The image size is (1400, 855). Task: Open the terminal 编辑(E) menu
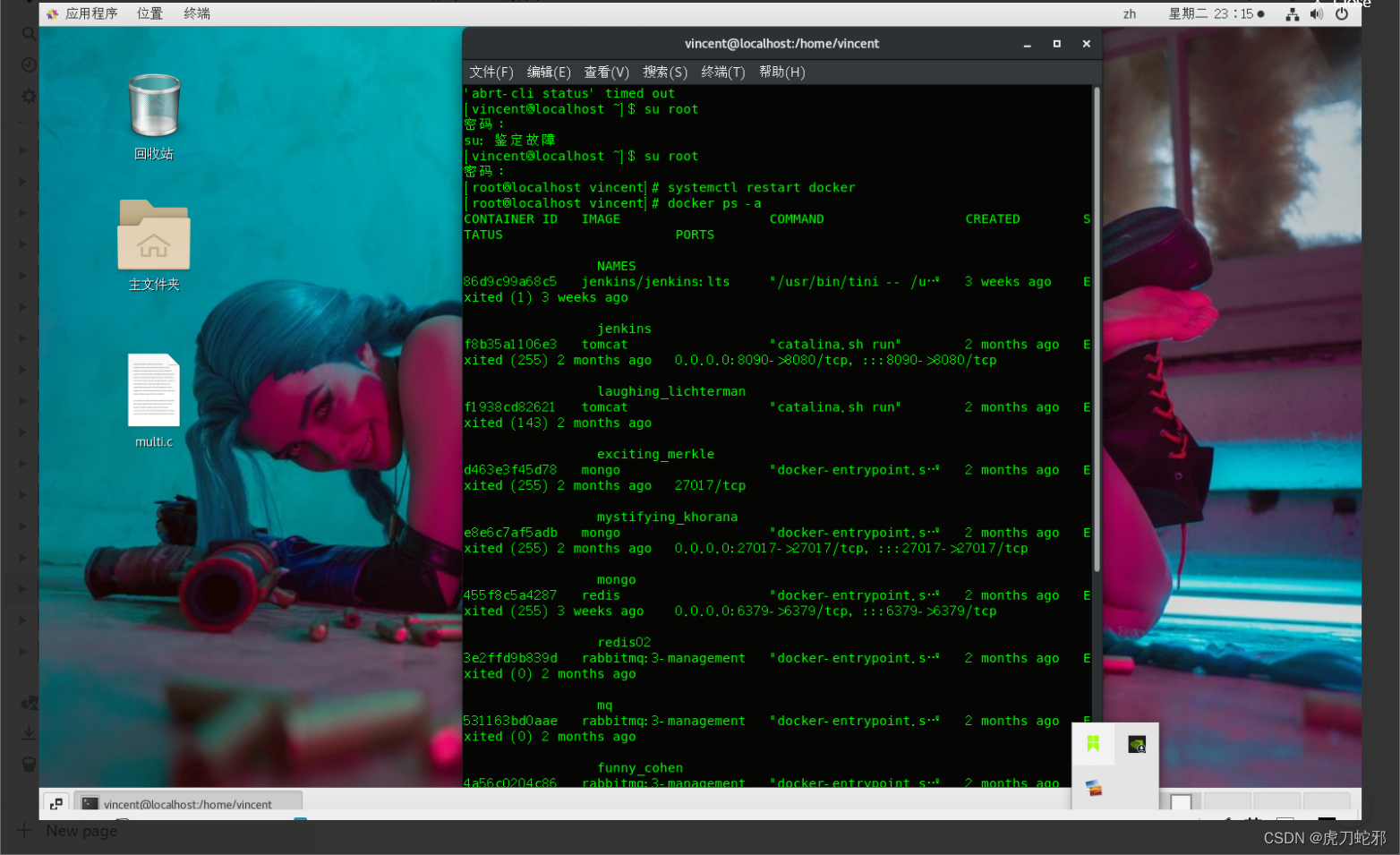tap(549, 72)
